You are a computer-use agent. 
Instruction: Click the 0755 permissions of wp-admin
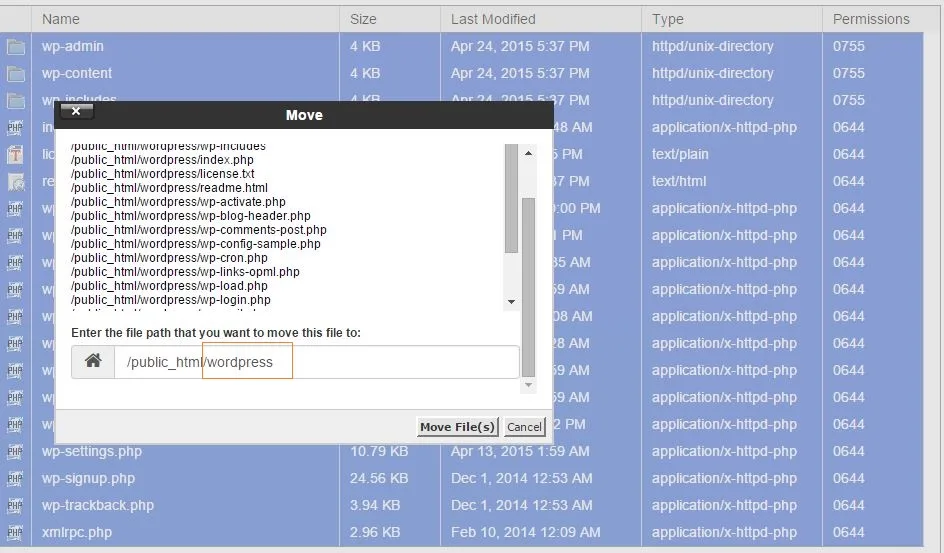click(848, 46)
